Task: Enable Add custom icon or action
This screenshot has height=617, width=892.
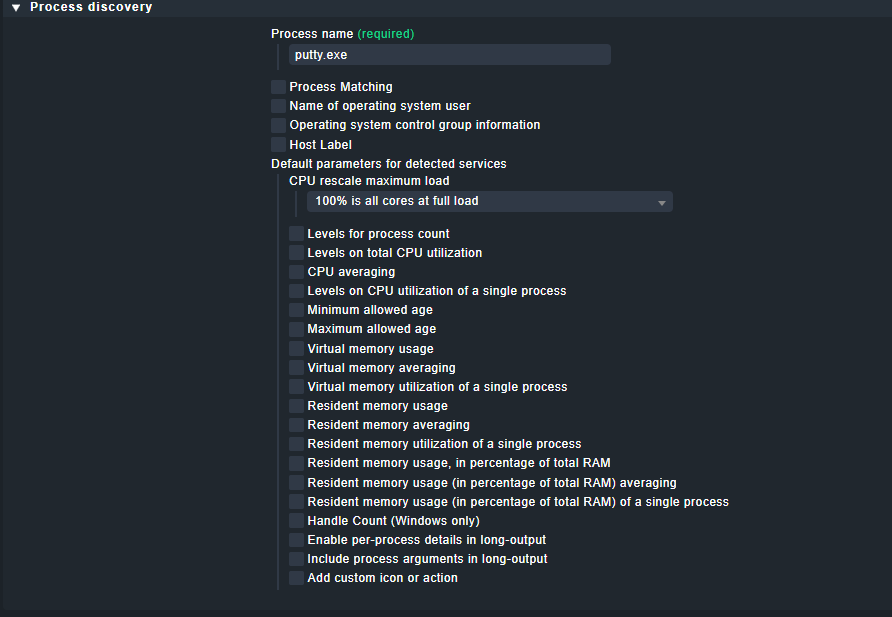Action: click(x=296, y=578)
